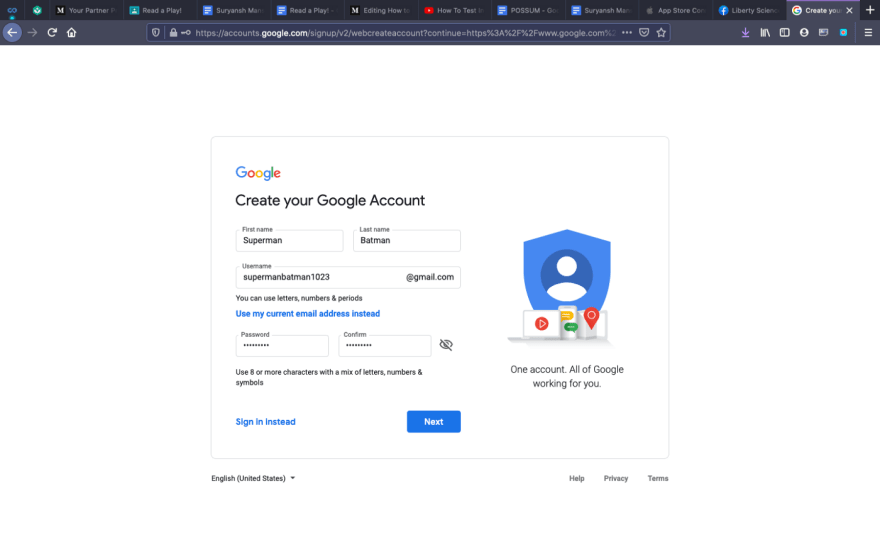Switch to the How To Test YouTube tab

[x=455, y=10]
